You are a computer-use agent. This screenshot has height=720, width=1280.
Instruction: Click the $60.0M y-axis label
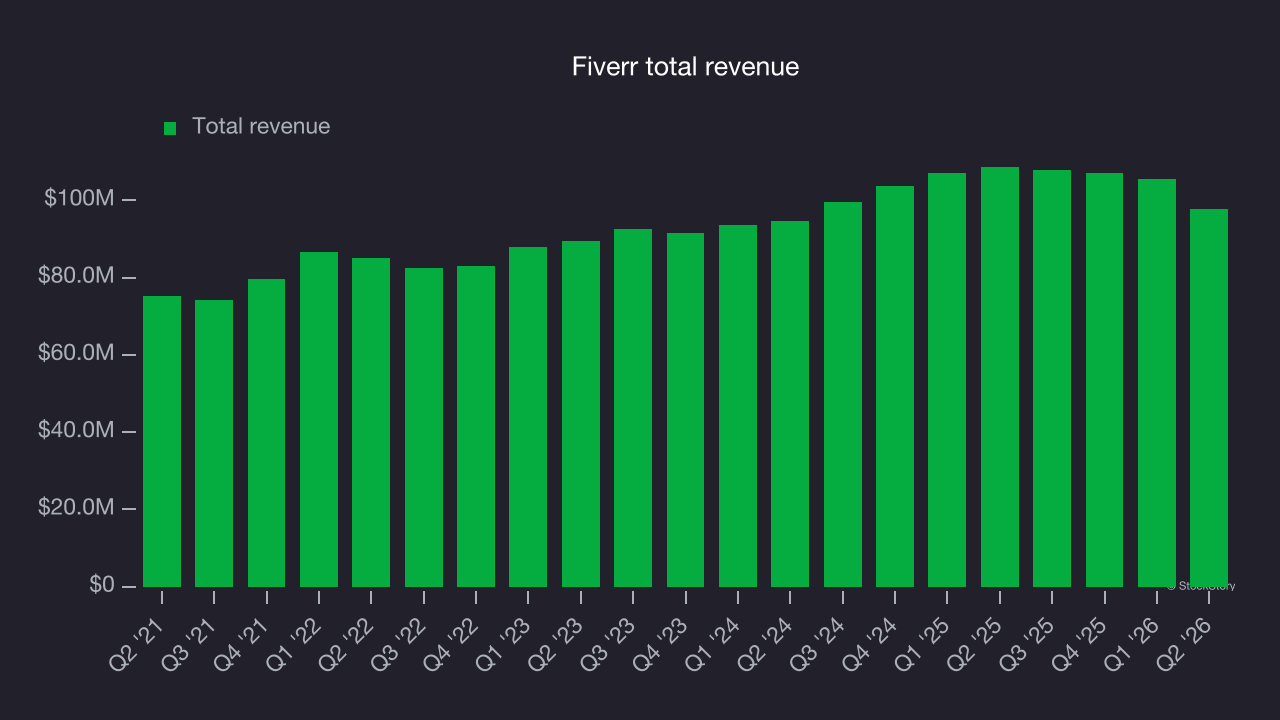click(75, 353)
